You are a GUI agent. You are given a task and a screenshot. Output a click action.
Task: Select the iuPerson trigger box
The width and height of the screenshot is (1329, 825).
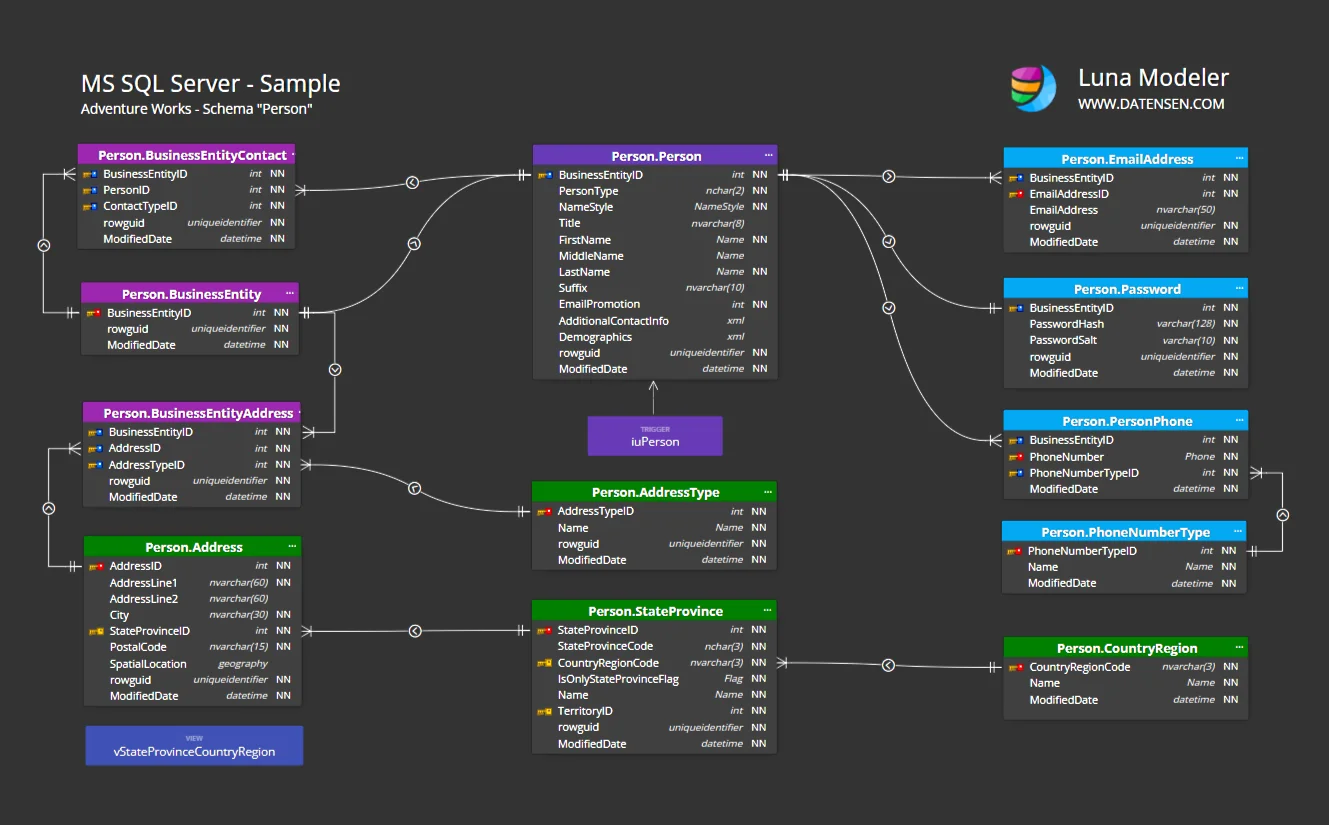tap(655, 436)
